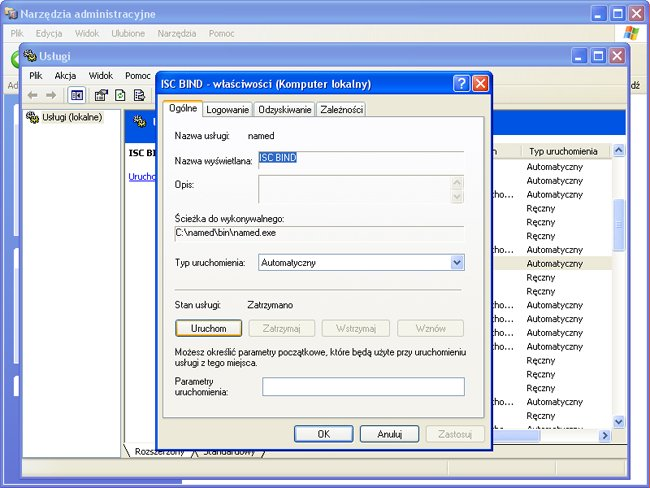Click the Forward arrow in Usługi toolbar

tap(51, 95)
